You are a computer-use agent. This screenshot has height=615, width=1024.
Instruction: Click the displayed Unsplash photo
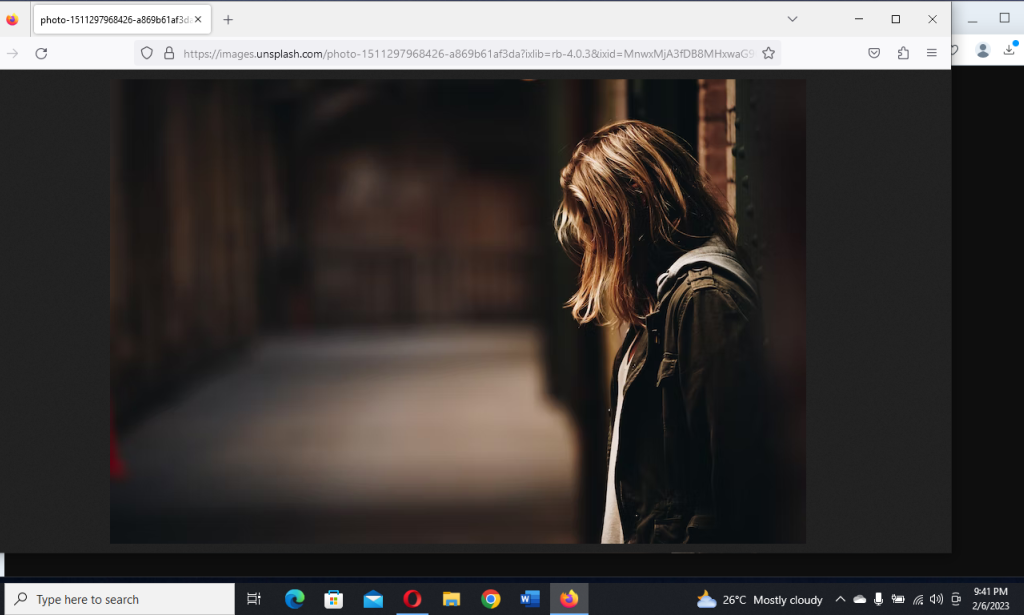pos(457,311)
